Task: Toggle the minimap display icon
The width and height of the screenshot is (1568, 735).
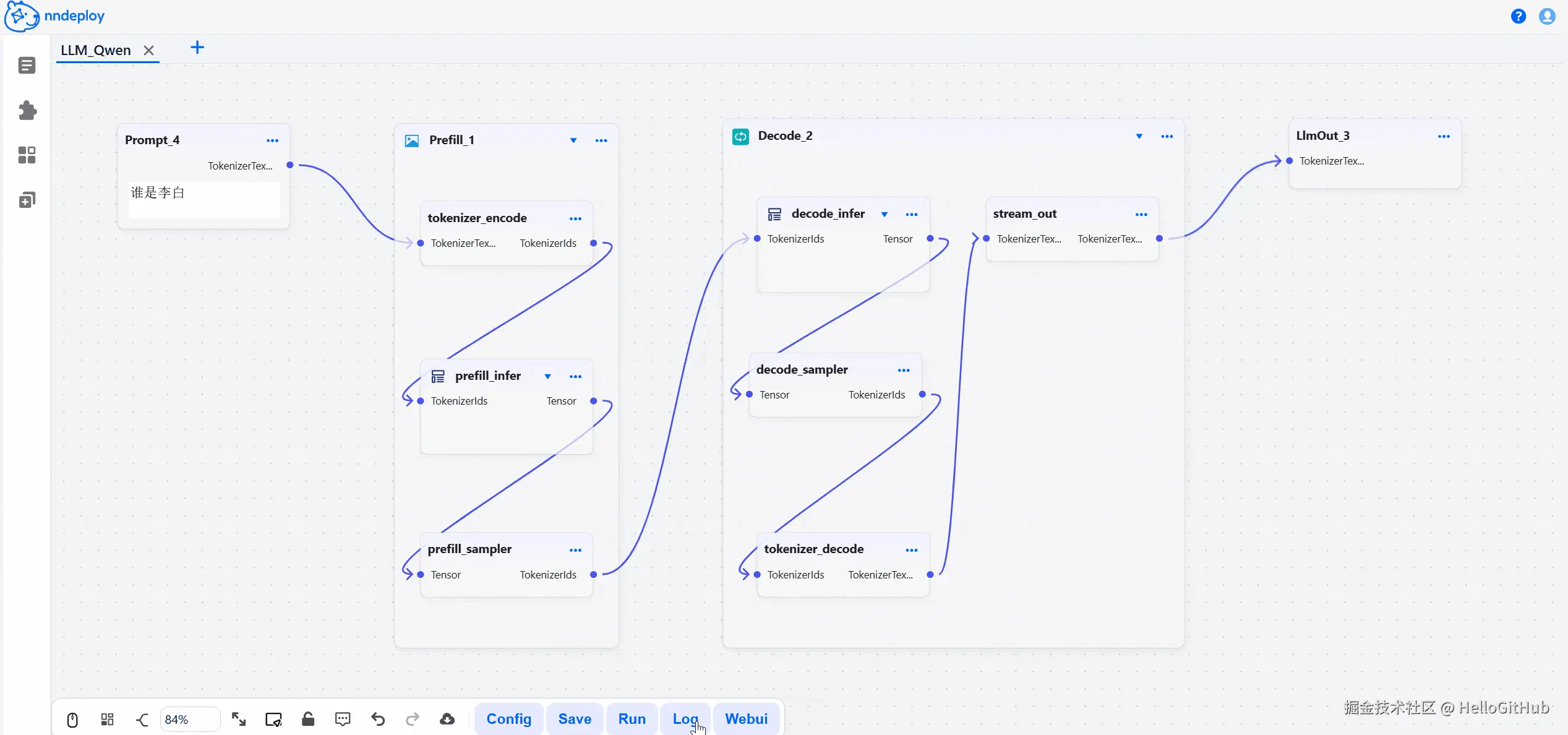Action: (x=273, y=720)
